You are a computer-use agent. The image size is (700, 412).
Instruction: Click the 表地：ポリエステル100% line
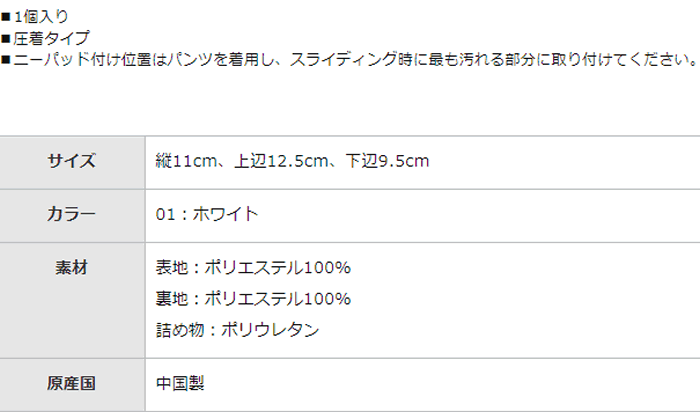click(253, 268)
